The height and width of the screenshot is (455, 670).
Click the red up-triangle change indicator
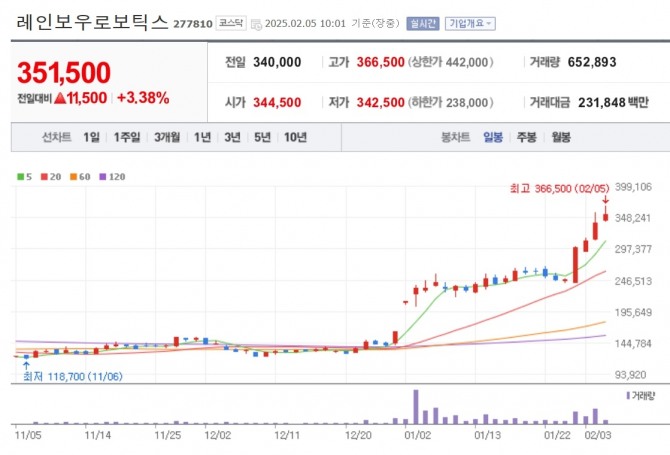60,98
